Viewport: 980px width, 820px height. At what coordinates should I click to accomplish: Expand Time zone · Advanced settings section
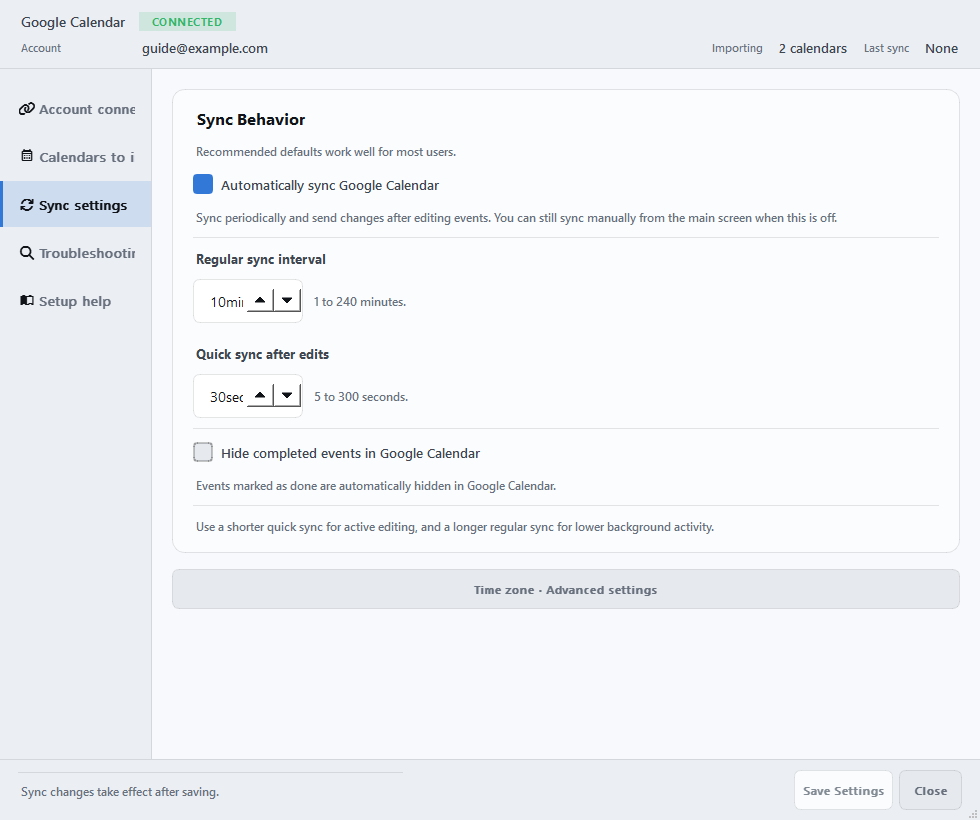(566, 589)
